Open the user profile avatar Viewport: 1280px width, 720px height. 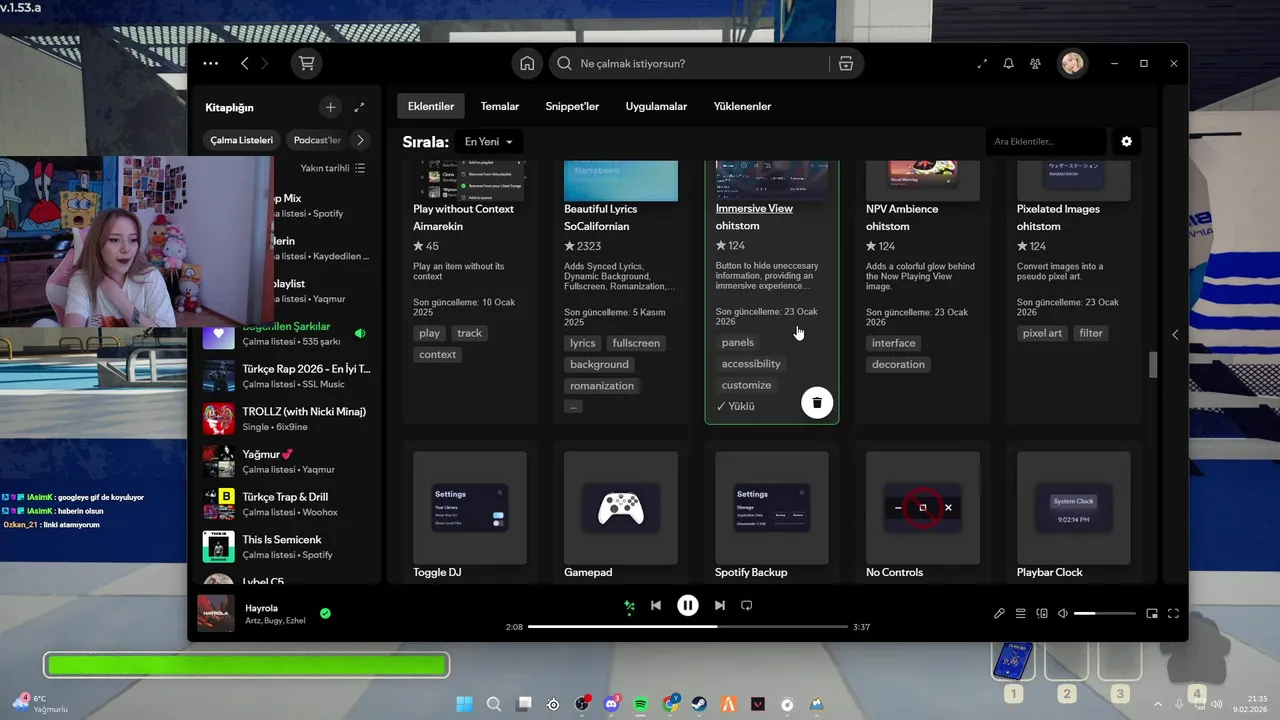point(1072,63)
